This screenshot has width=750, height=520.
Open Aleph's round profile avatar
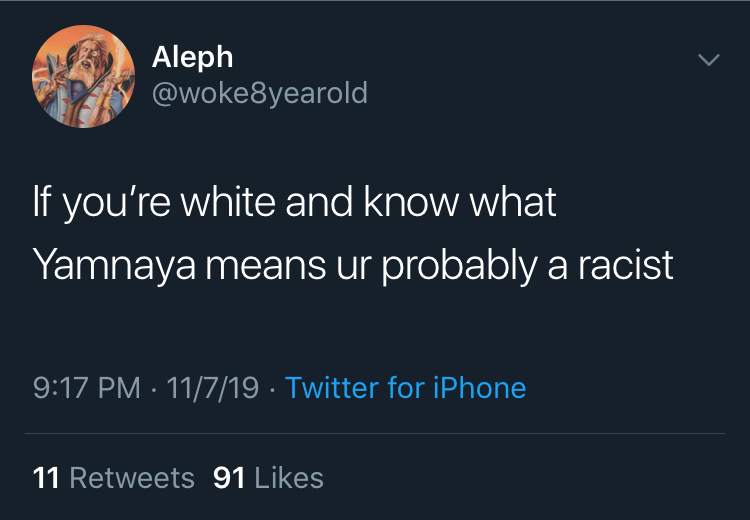[84, 77]
